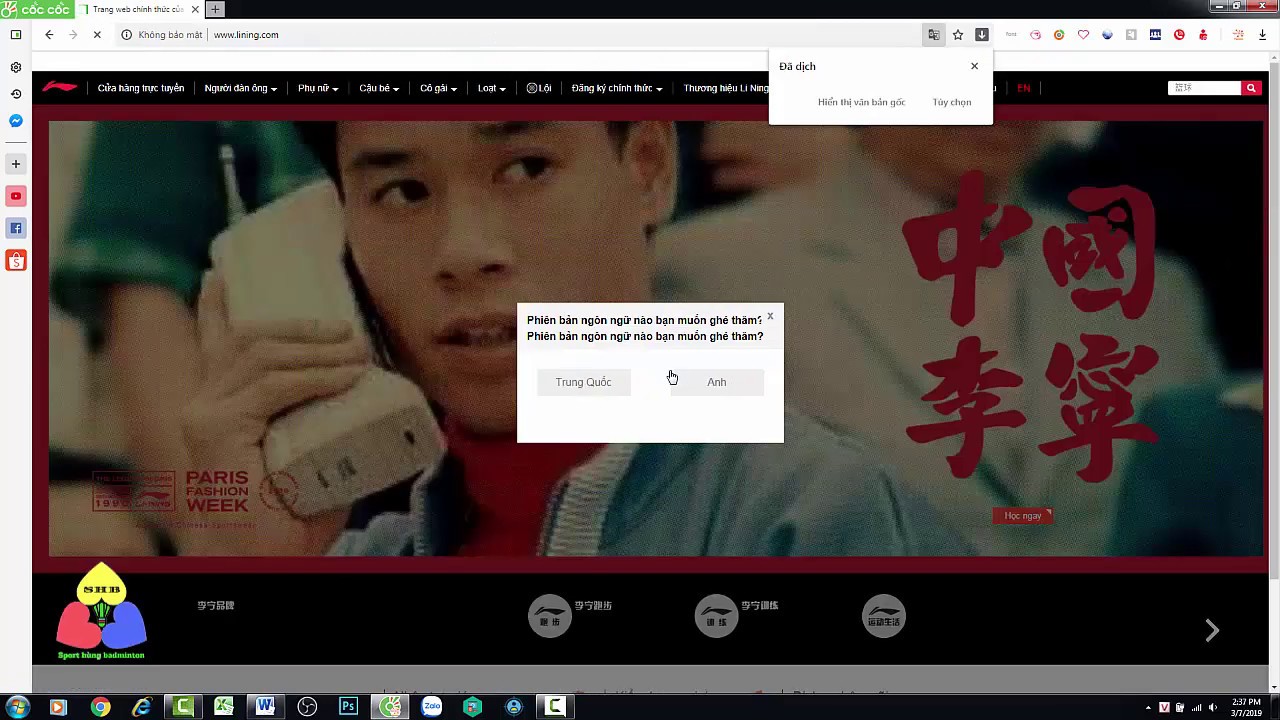Add a new sidebar shortcut with plus
The width and height of the screenshot is (1280, 720).
(16, 163)
